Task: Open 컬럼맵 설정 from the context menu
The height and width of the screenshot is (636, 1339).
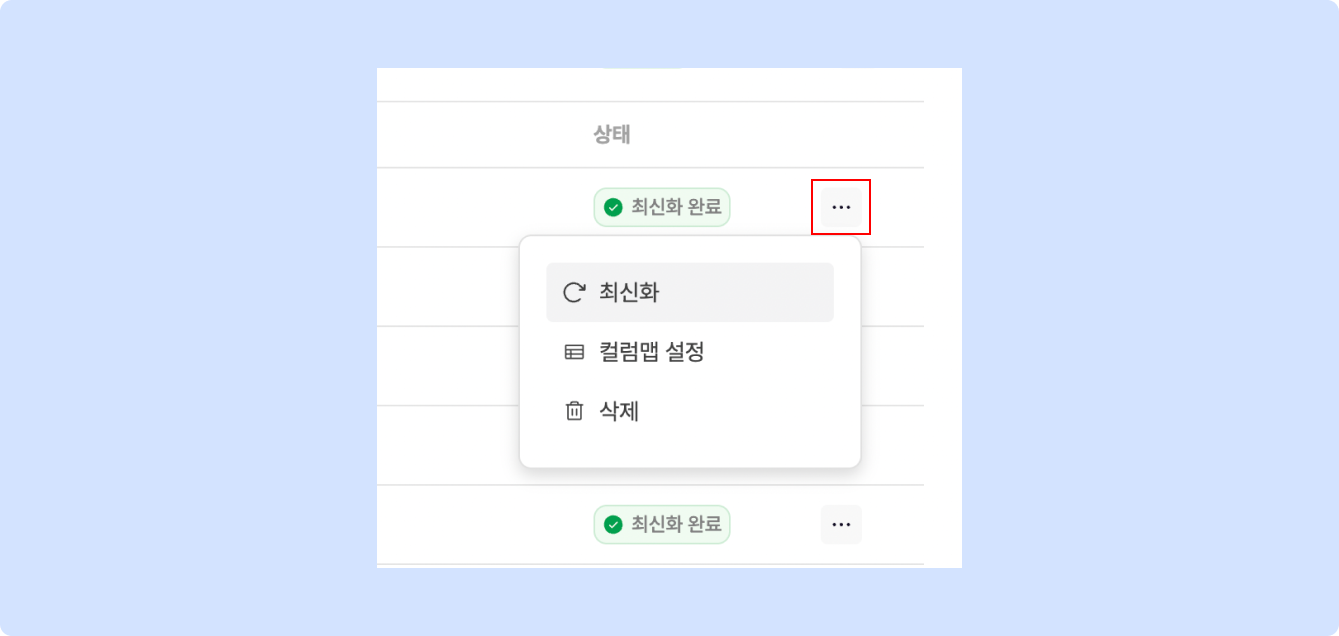Action: (651, 352)
